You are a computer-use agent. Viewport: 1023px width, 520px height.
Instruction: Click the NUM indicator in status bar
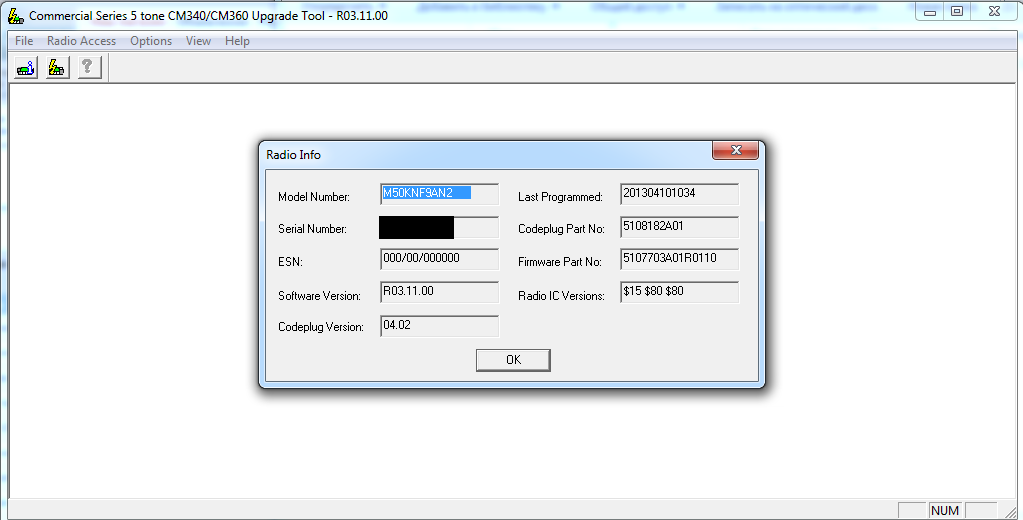tap(945, 510)
